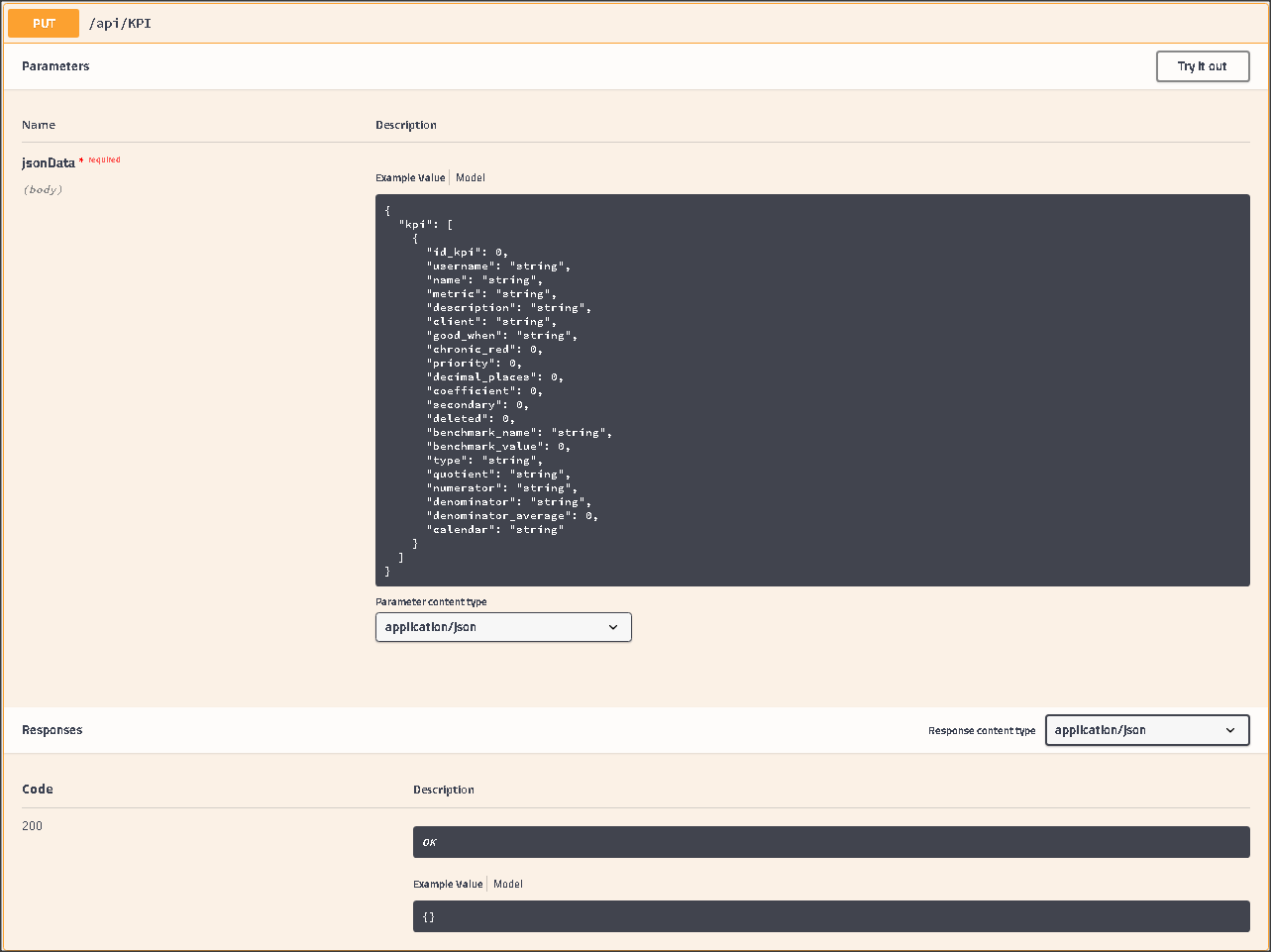Click the Name column header

point(39,125)
